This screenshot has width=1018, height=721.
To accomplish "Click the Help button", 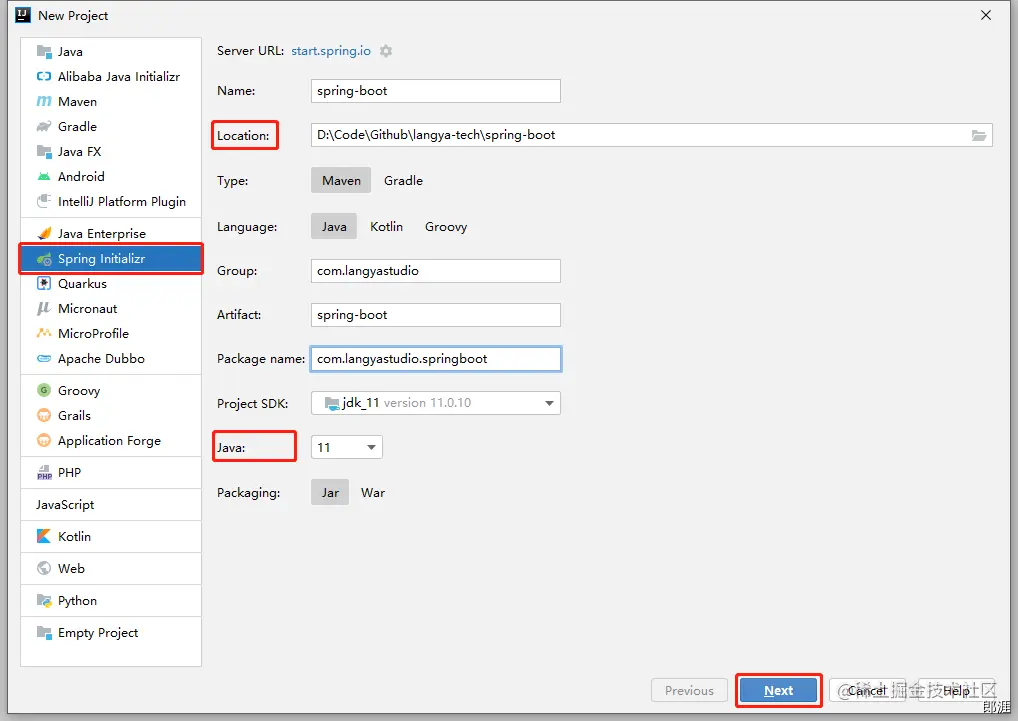I will pos(956,690).
